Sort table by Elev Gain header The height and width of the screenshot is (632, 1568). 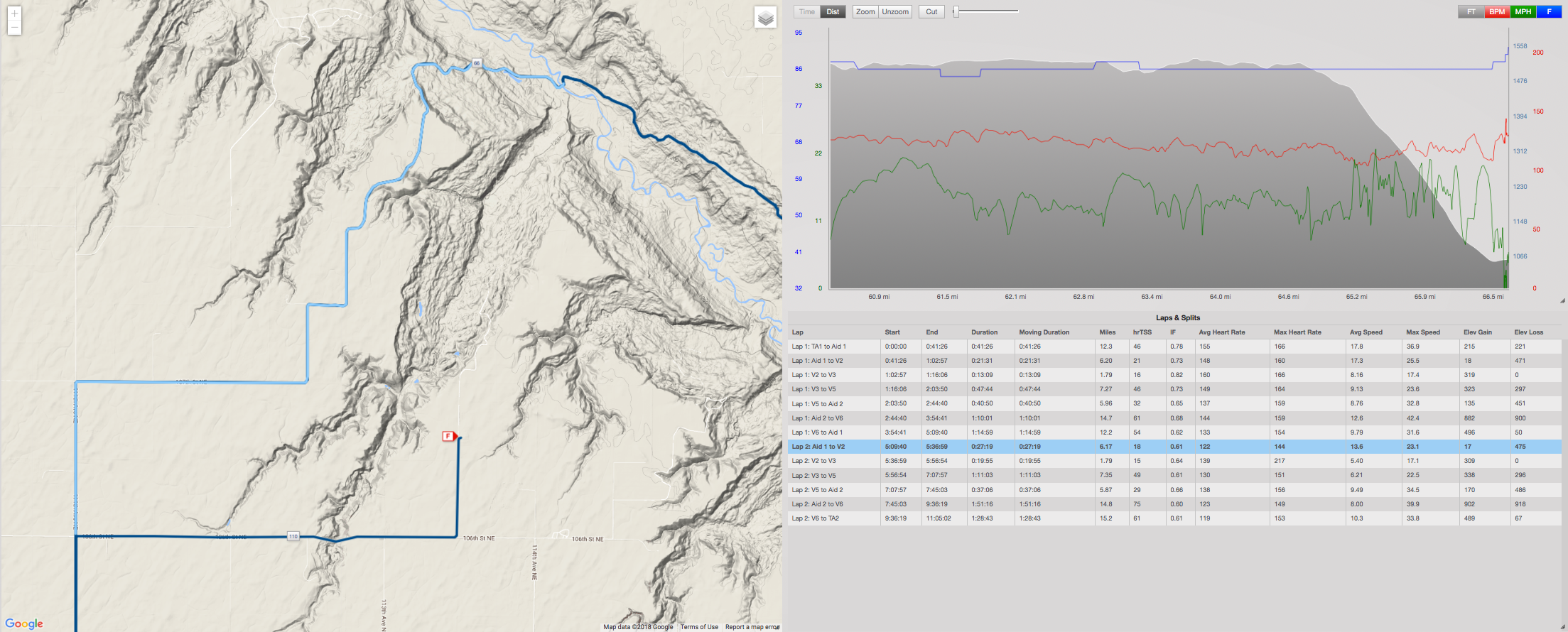(x=1478, y=332)
